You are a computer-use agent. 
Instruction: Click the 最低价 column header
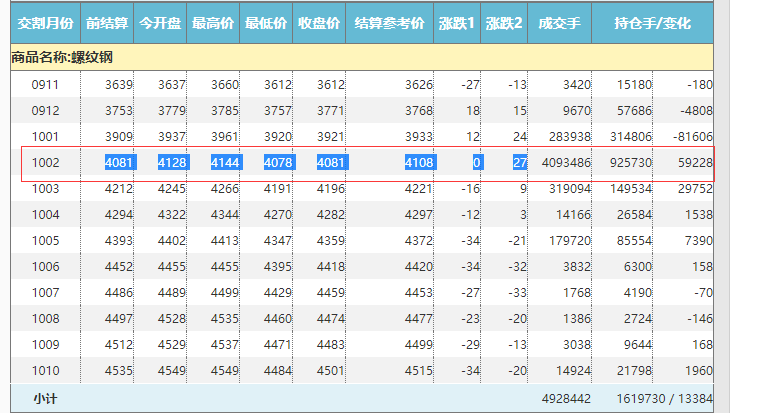[266, 23]
